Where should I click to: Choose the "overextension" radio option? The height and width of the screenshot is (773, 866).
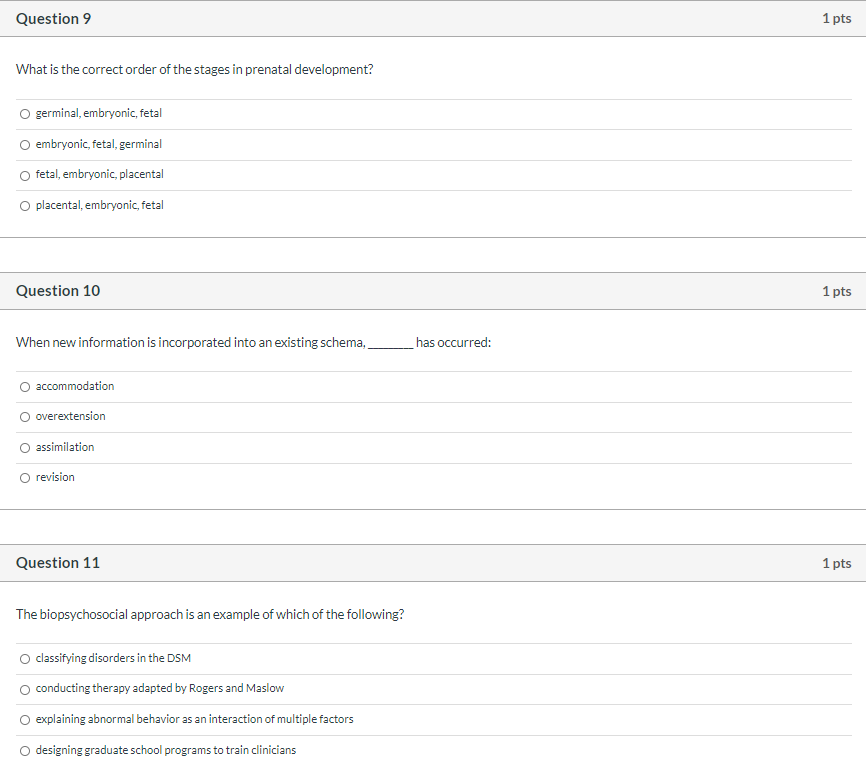pyautogui.click(x=25, y=417)
